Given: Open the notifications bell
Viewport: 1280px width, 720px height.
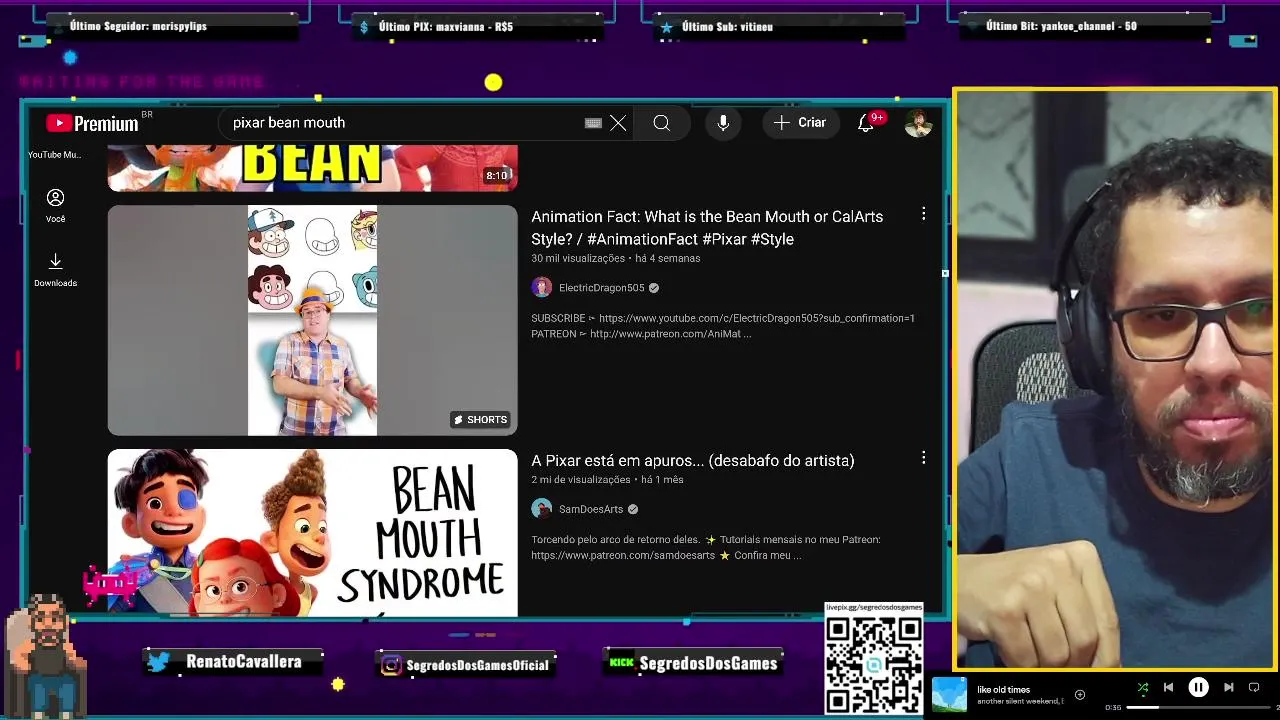Looking at the screenshot, I should pos(866,123).
